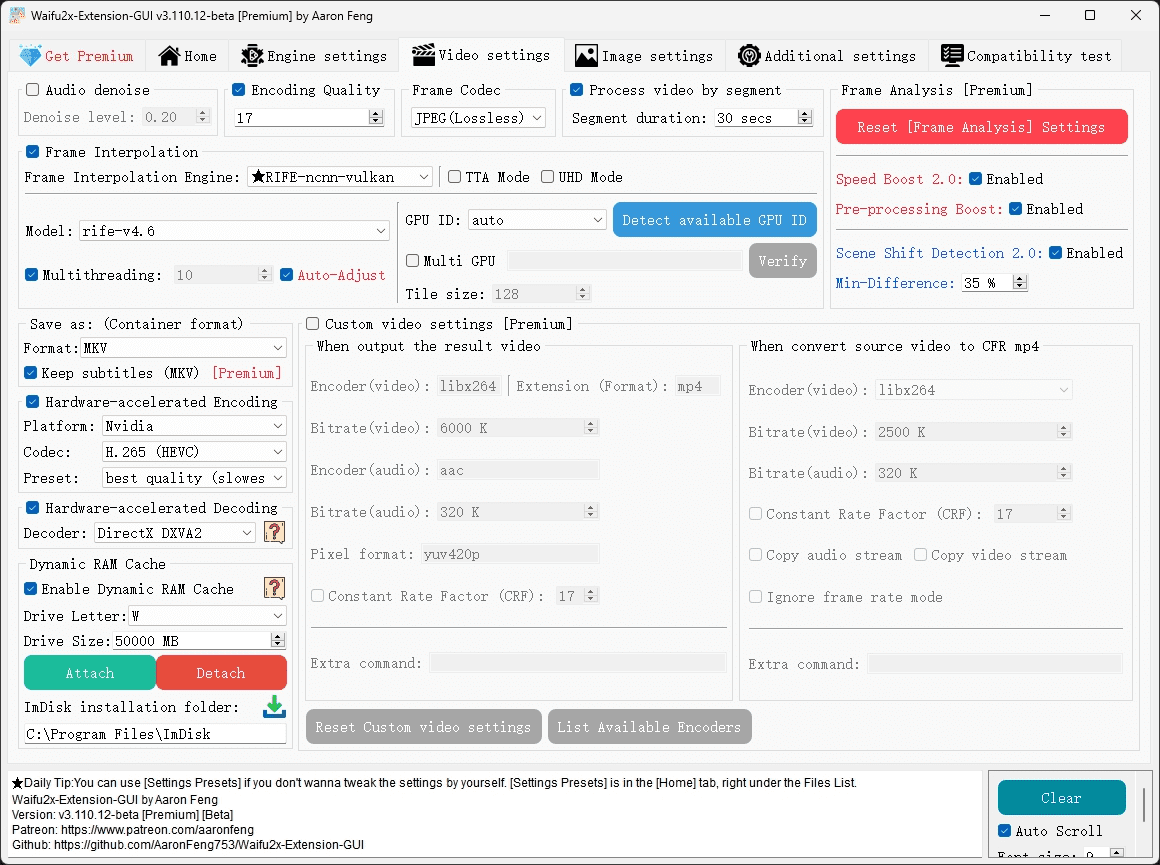
Task: Click the Dynamic RAM Cache help question icon
Action: pos(274,588)
